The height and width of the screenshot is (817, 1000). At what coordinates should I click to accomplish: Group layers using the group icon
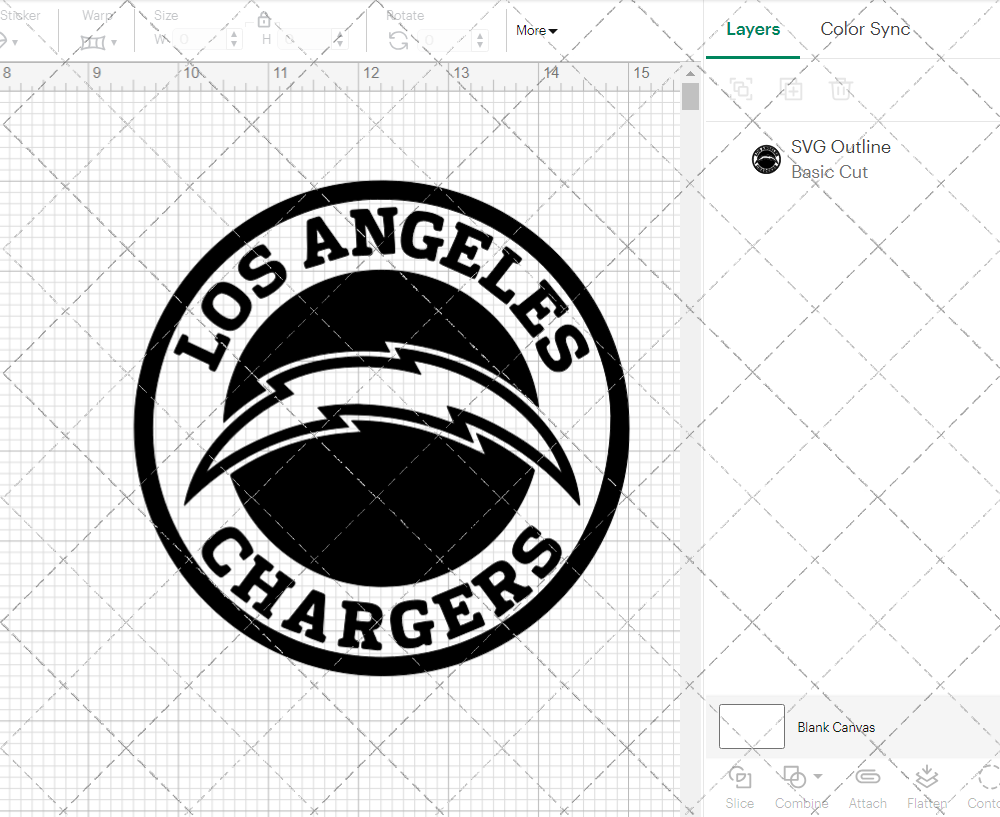(x=740, y=89)
